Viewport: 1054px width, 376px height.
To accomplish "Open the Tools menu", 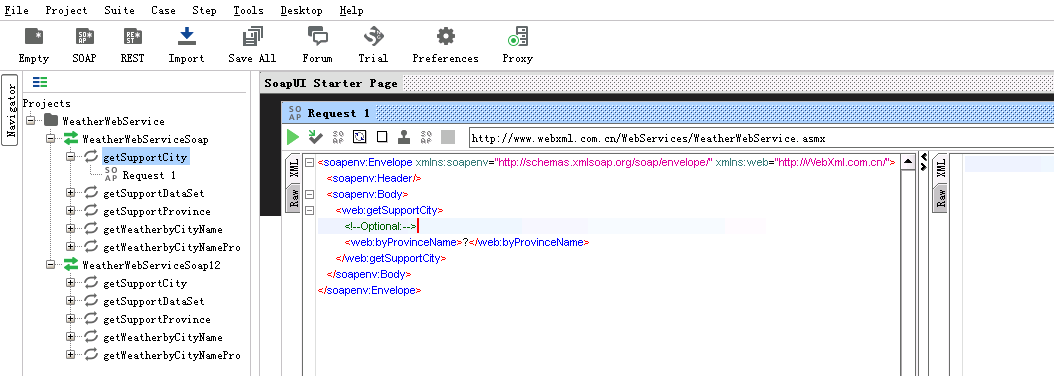I will [x=249, y=10].
